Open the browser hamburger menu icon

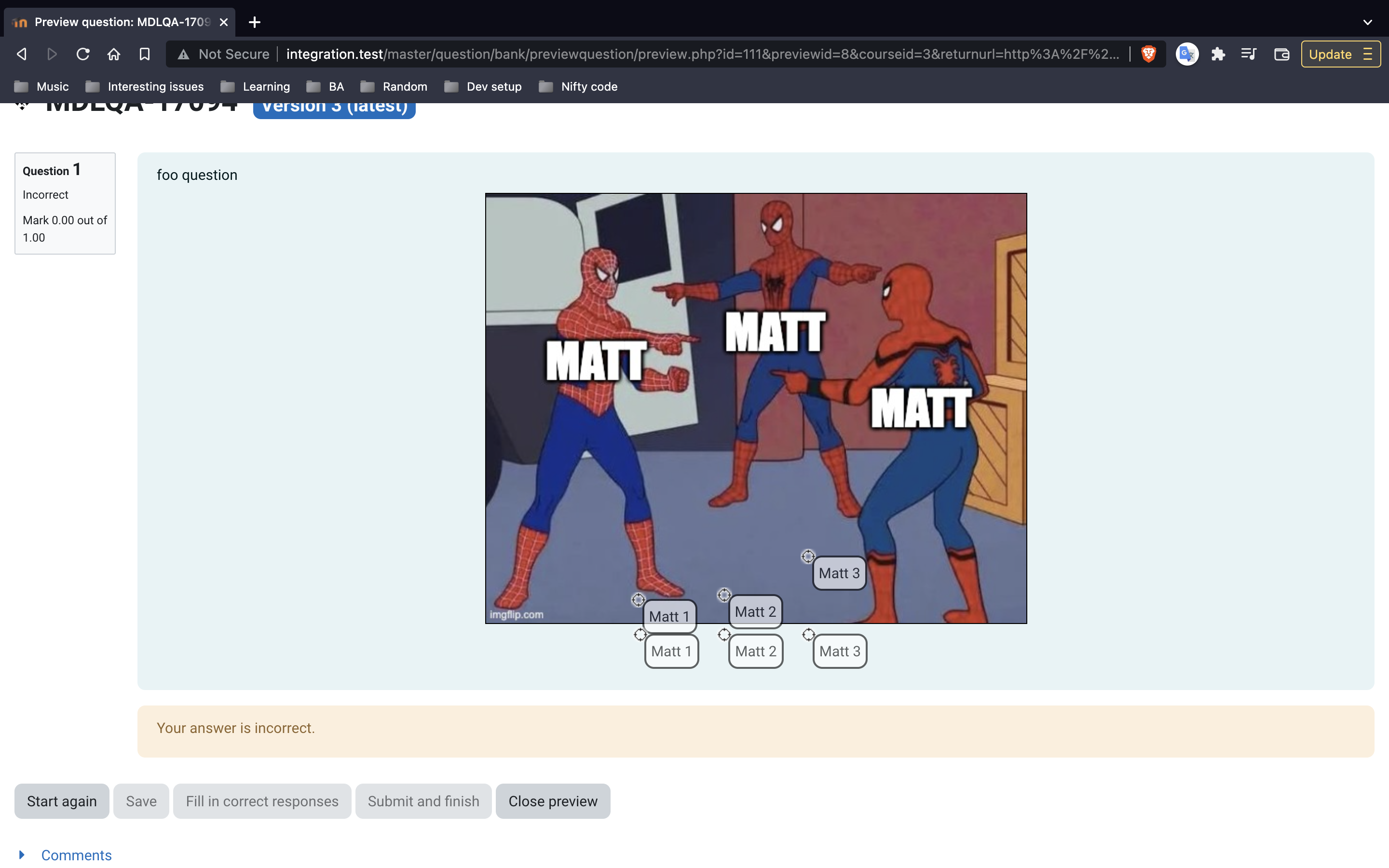pyautogui.click(x=1368, y=54)
